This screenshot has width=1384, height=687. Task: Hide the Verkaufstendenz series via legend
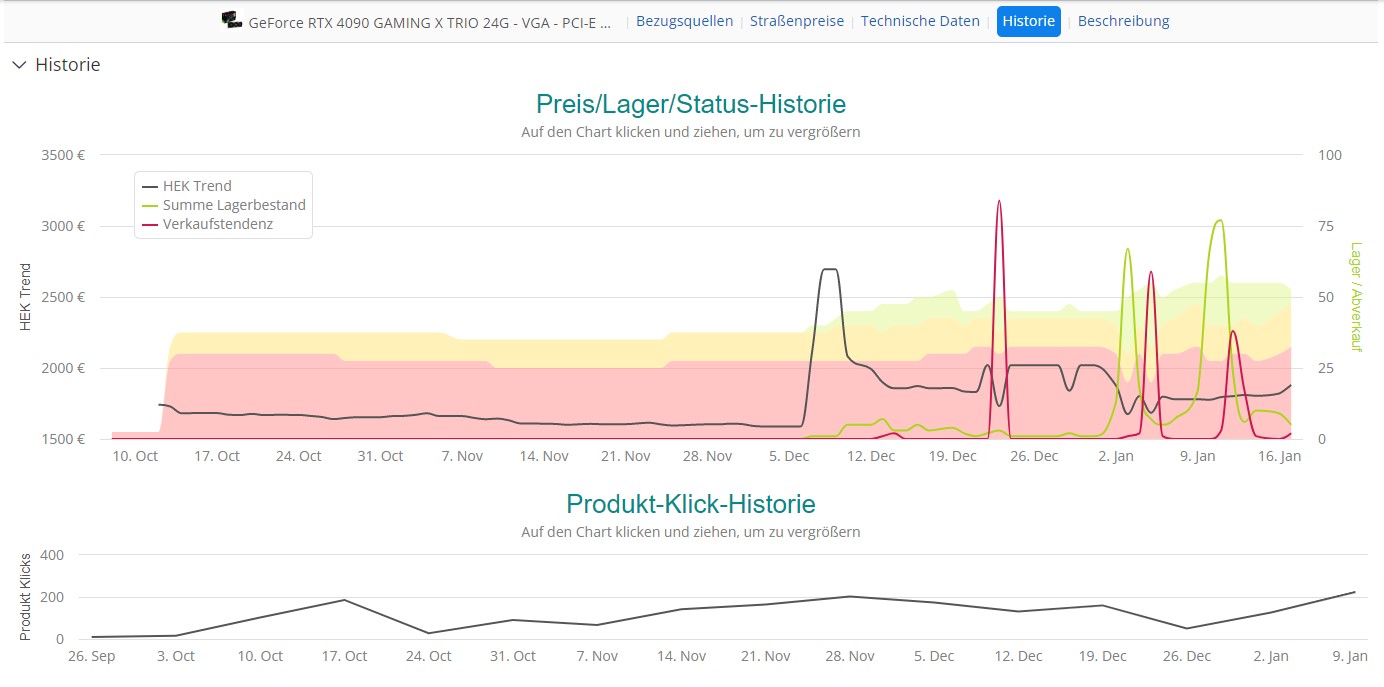pos(217,224)
